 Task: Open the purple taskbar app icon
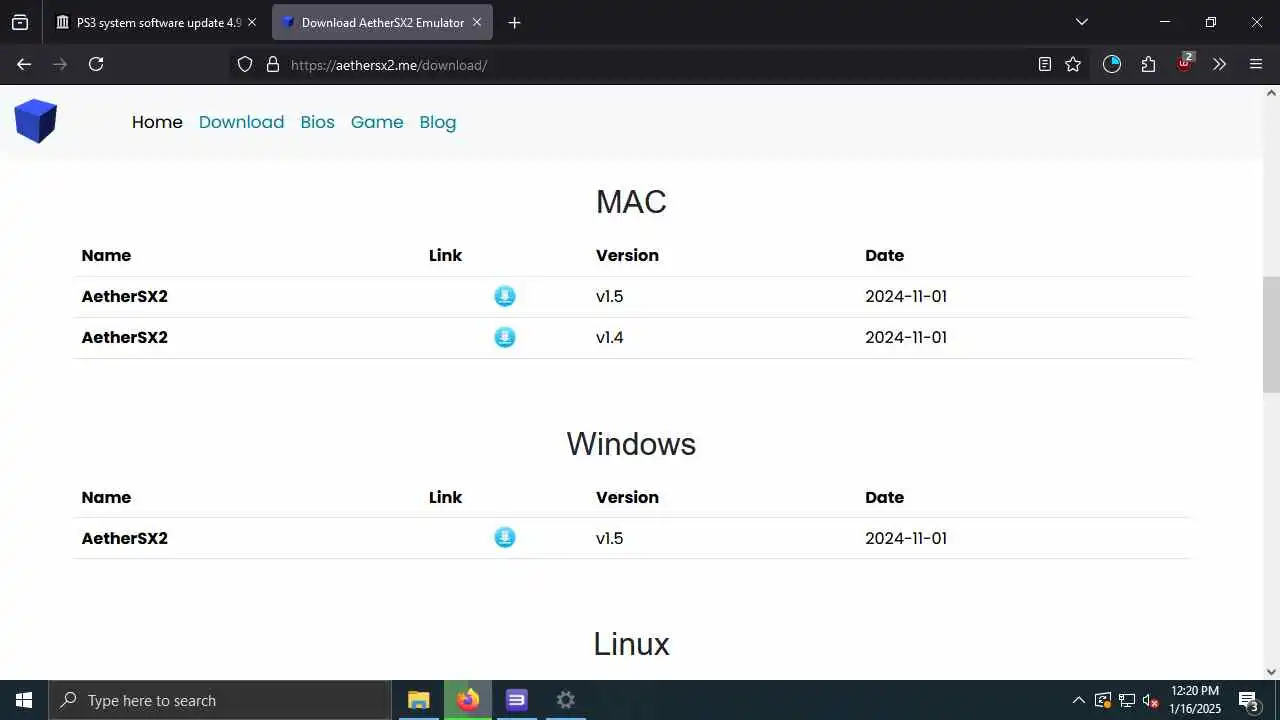[516, 700]
